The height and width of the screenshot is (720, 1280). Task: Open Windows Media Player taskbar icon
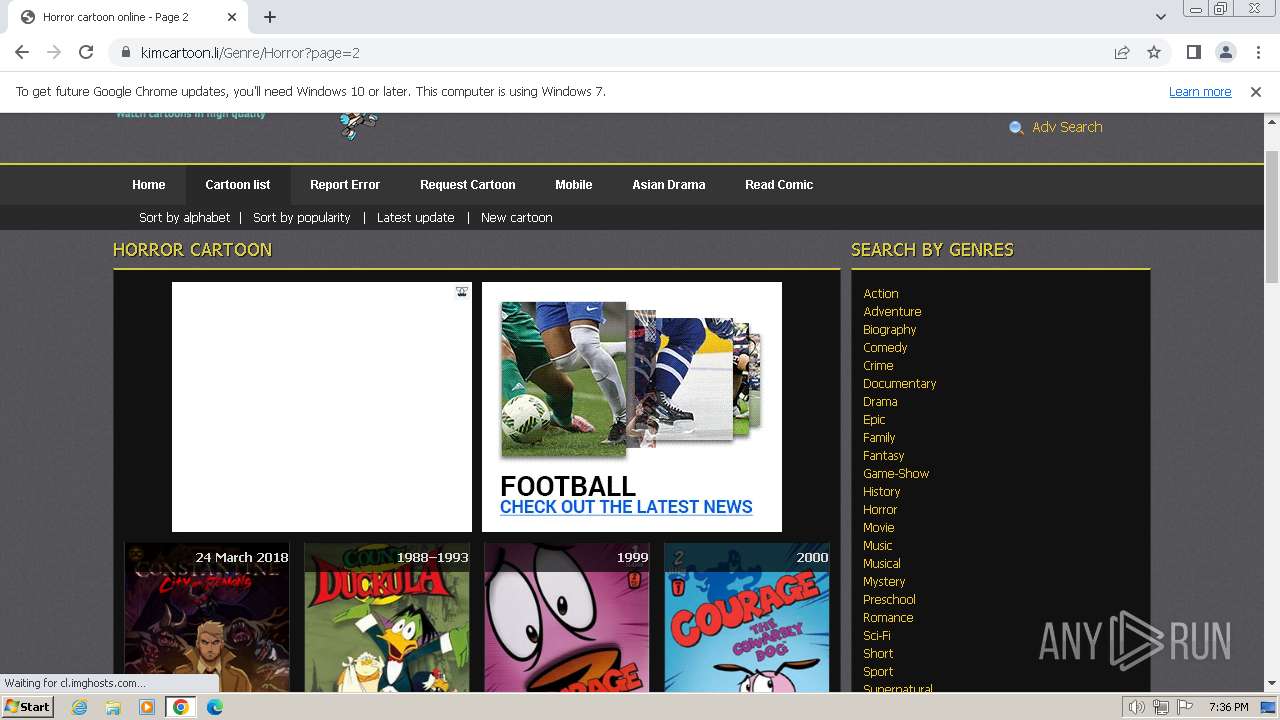(x=147, y=707)
